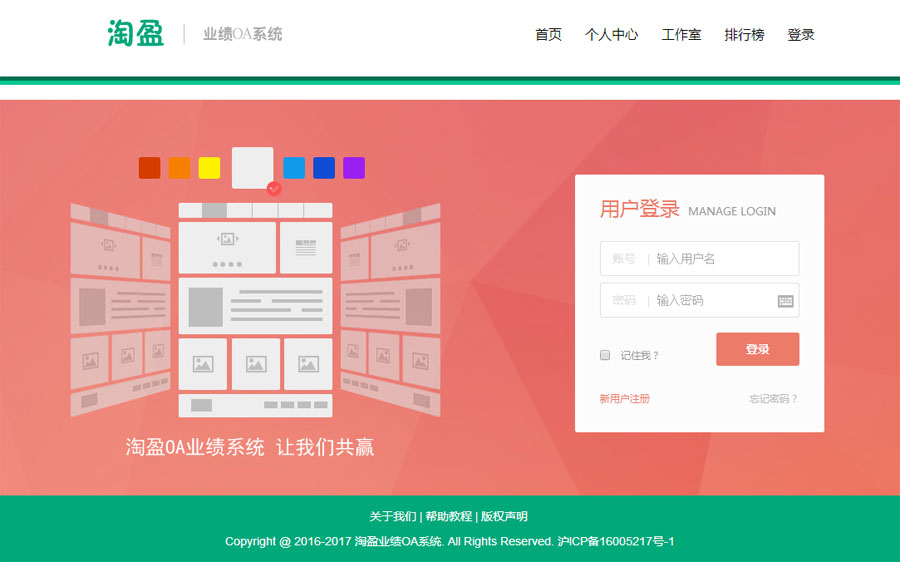Pick the light blue color swatch
The image size is (900, 562).
click(x=294, y=168)
